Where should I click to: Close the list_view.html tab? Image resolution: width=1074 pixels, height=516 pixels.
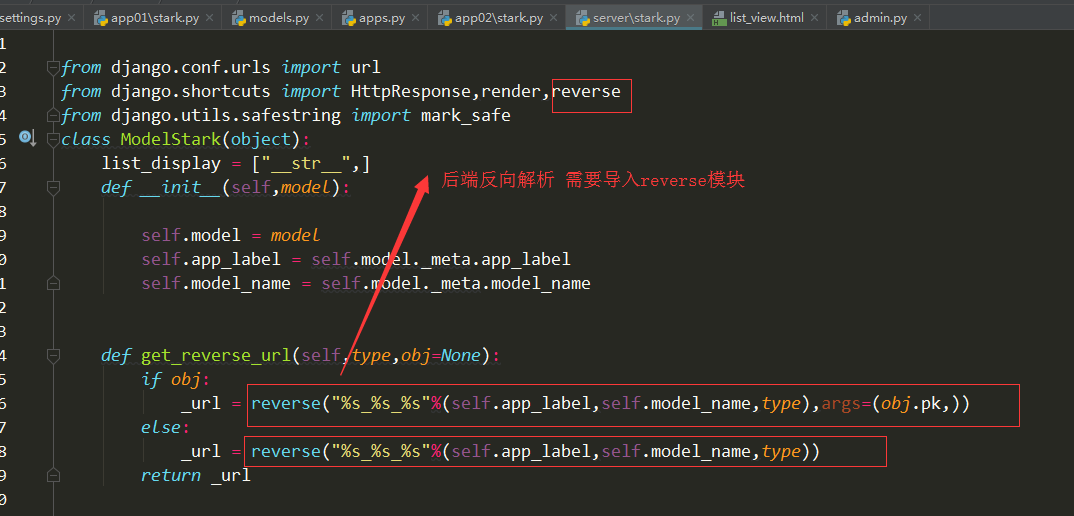(813, 18)
